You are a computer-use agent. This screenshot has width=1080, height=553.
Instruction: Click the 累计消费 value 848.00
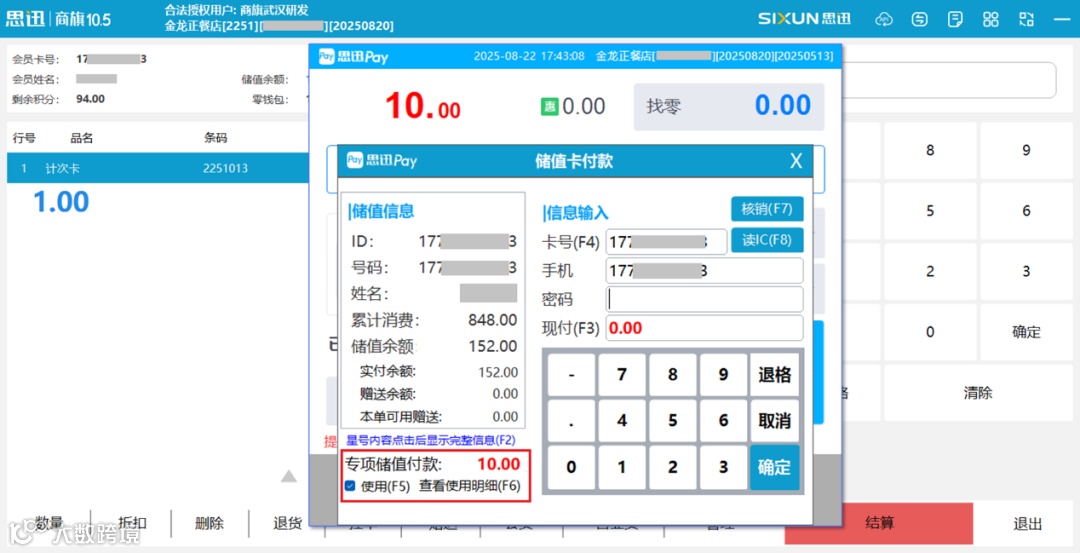pos(492,320)
